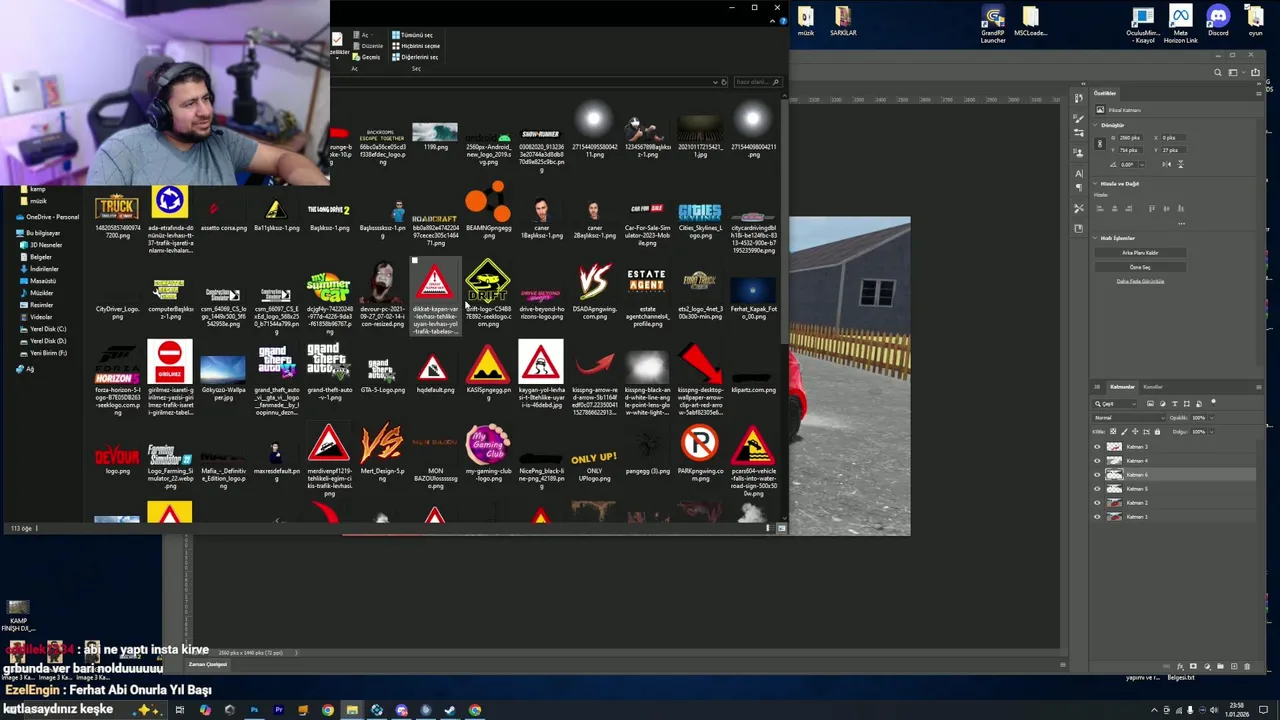Open the Normal blend mode dropdown
1280x720 pixels.
click(1129, 418)
